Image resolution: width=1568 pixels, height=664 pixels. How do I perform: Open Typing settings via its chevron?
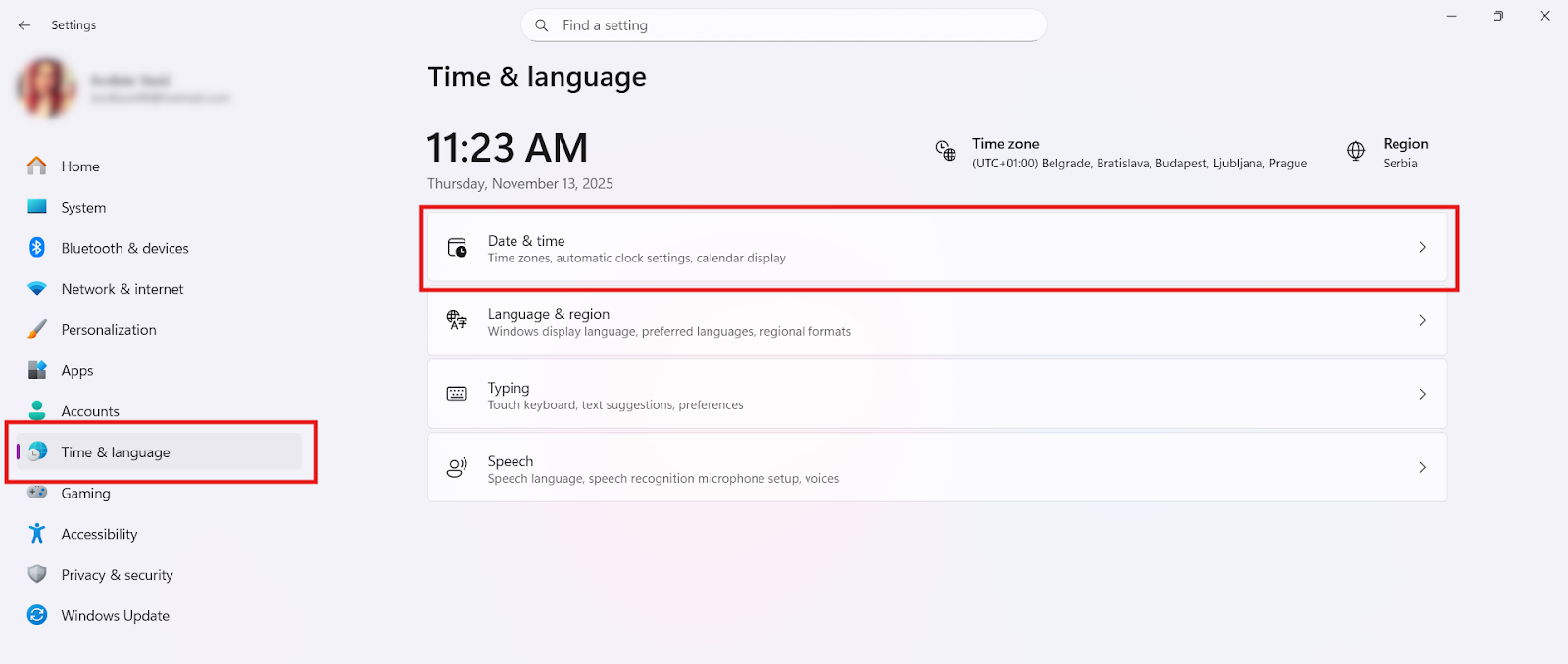1422,394
